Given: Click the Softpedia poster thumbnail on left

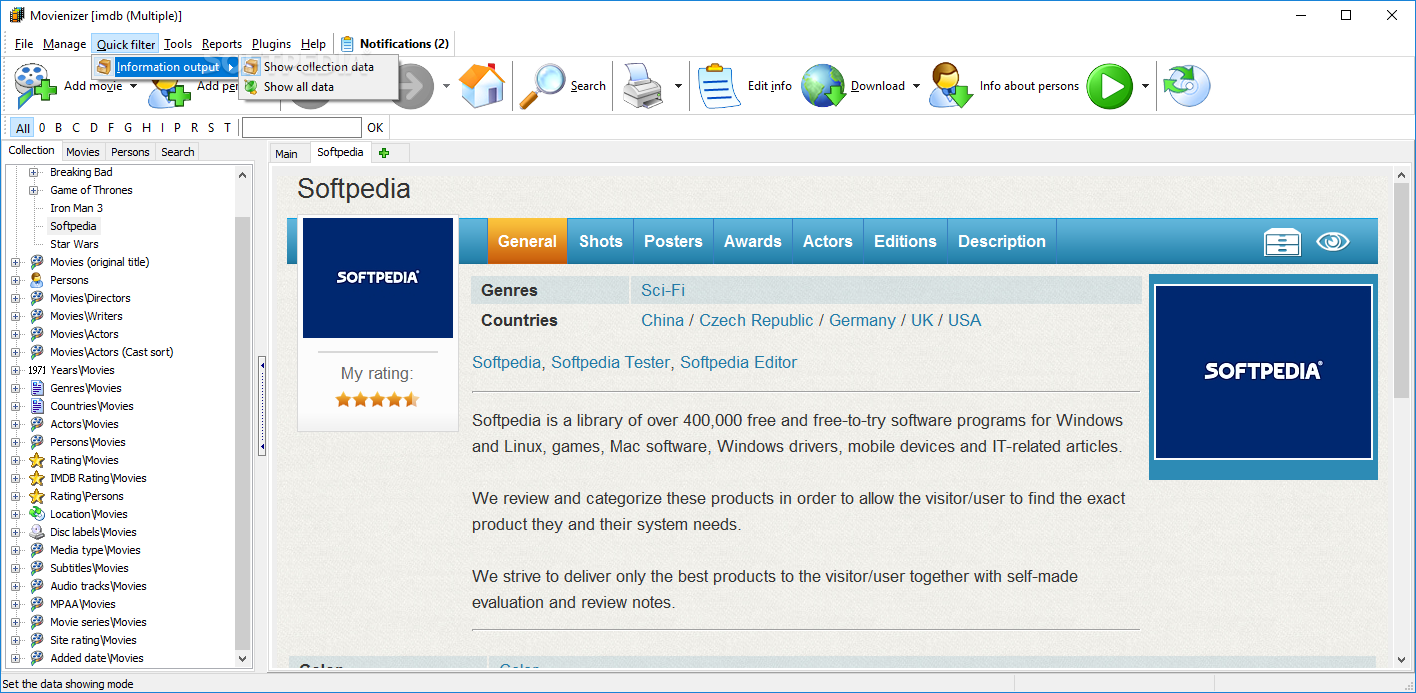Looking at the screenshot, I should point(378,278).
